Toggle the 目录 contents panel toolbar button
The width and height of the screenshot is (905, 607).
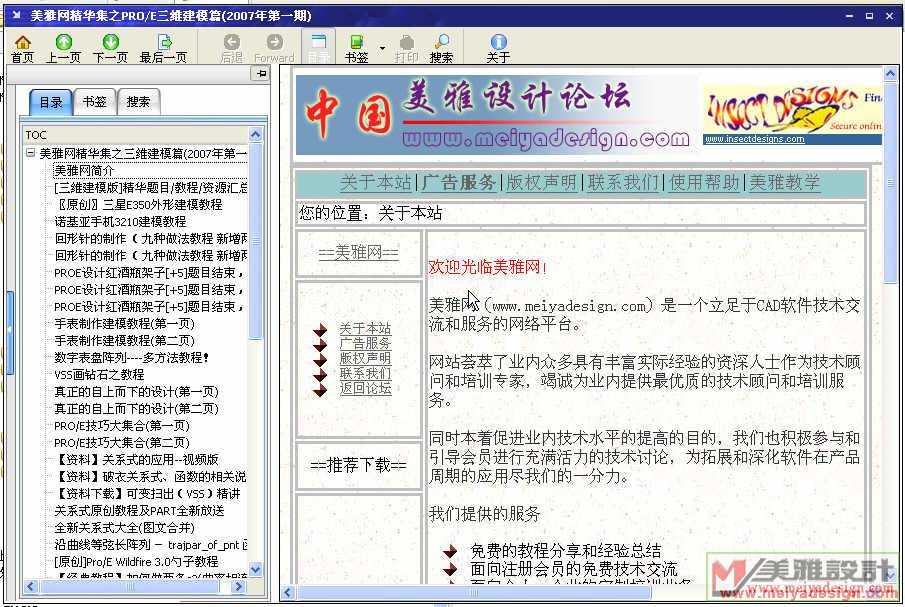[318, 46]
